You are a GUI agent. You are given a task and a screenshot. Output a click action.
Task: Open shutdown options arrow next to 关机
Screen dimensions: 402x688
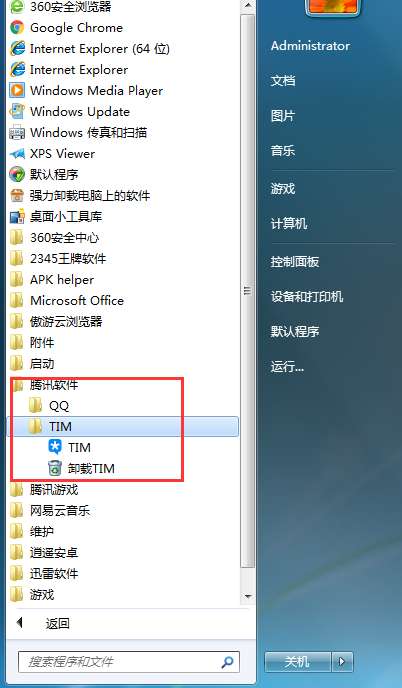click(343, 662)
